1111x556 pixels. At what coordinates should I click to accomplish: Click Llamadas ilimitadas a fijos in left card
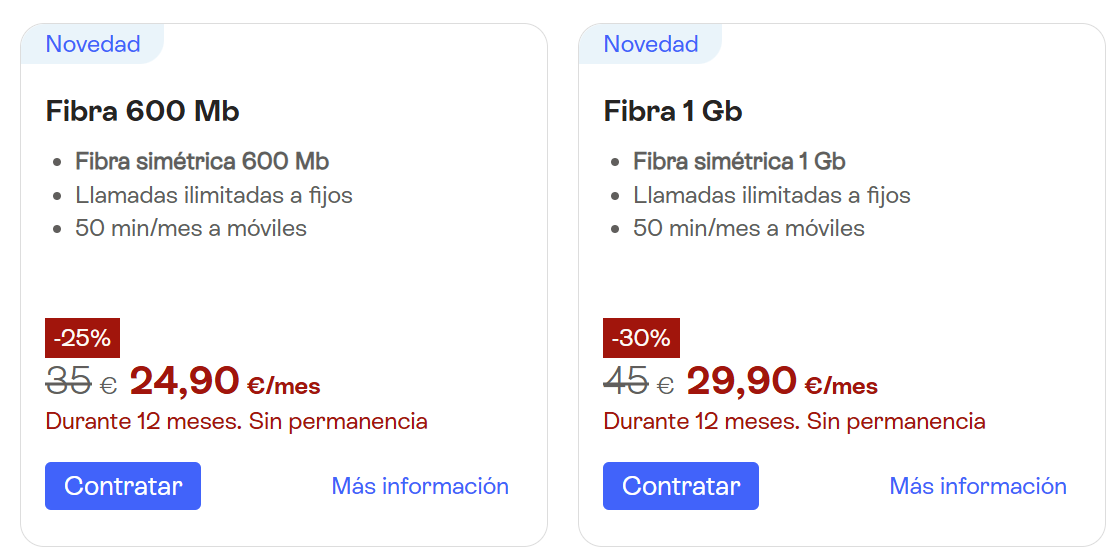(214, 195)
